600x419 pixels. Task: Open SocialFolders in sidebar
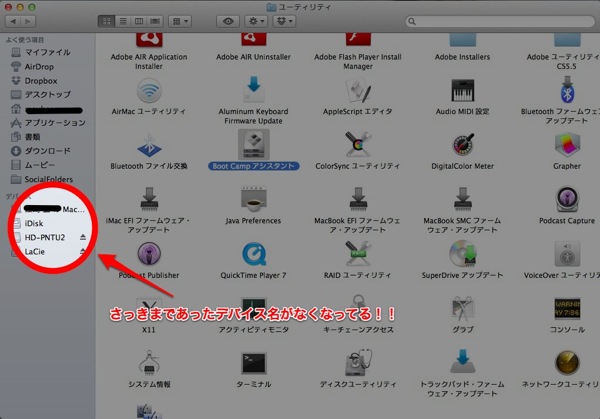point(48,179)
